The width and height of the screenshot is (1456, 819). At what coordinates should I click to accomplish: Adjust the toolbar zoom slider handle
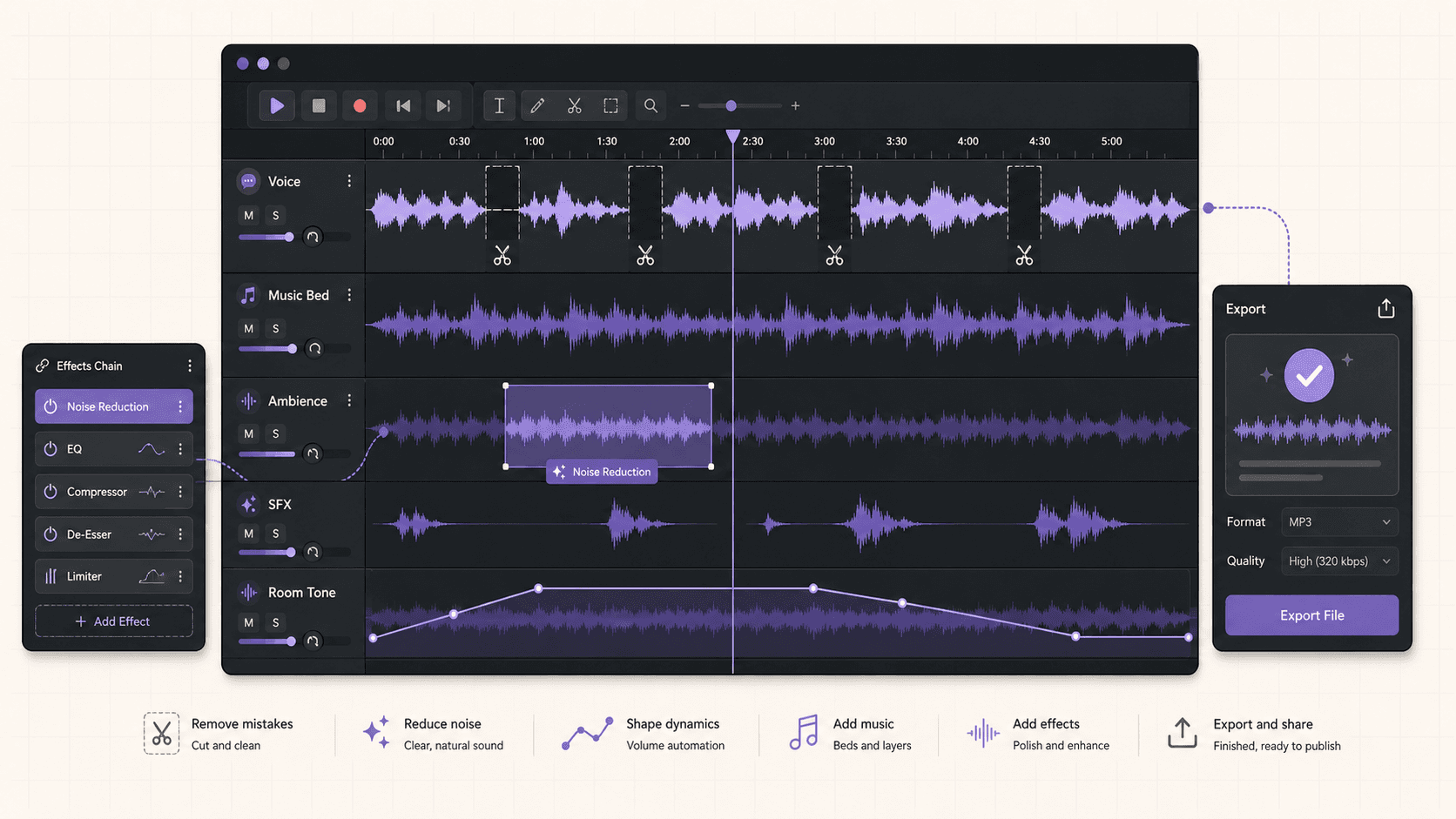(x=731, y=106)
